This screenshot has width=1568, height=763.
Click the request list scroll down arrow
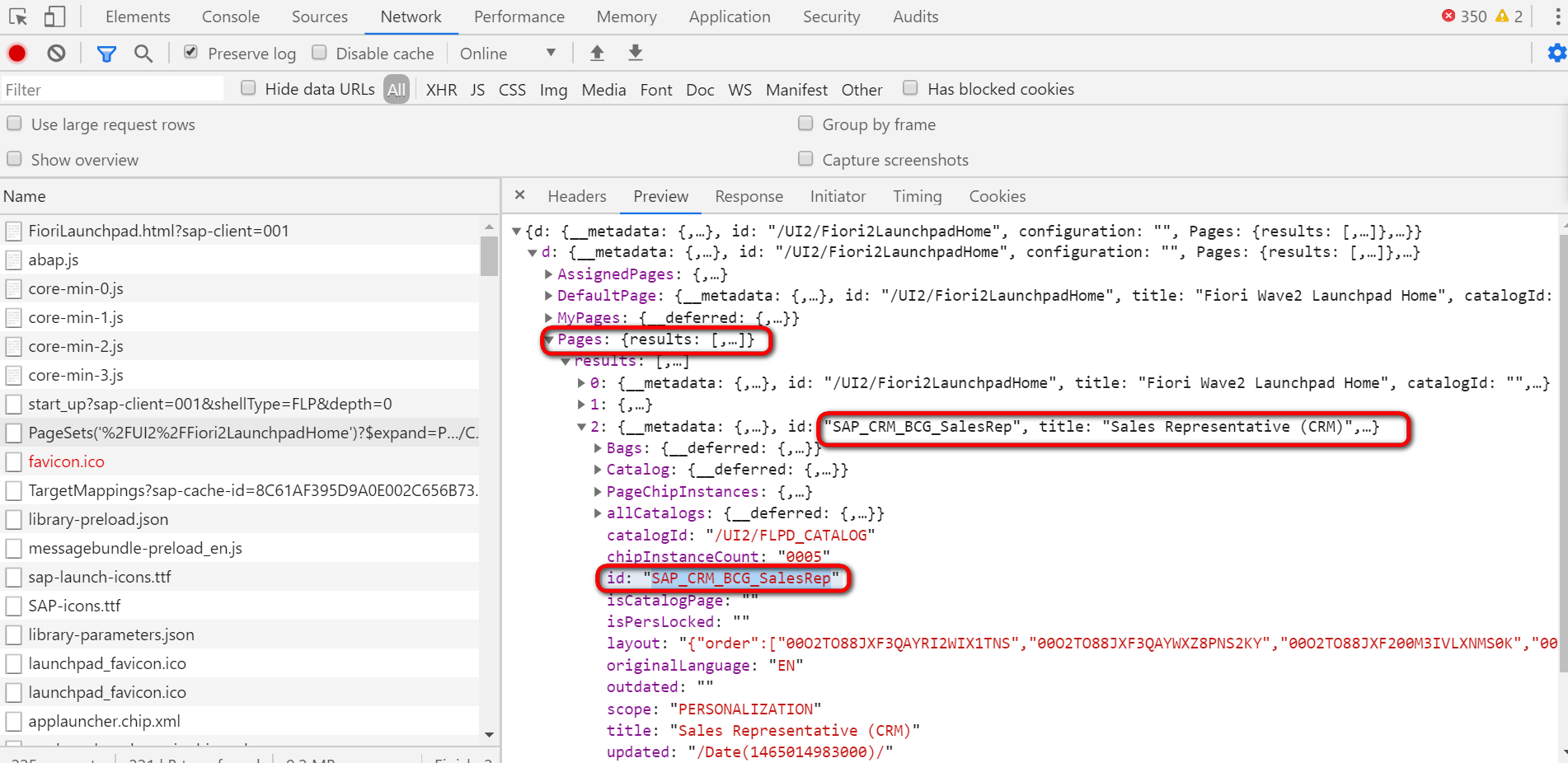click(489, 734)
